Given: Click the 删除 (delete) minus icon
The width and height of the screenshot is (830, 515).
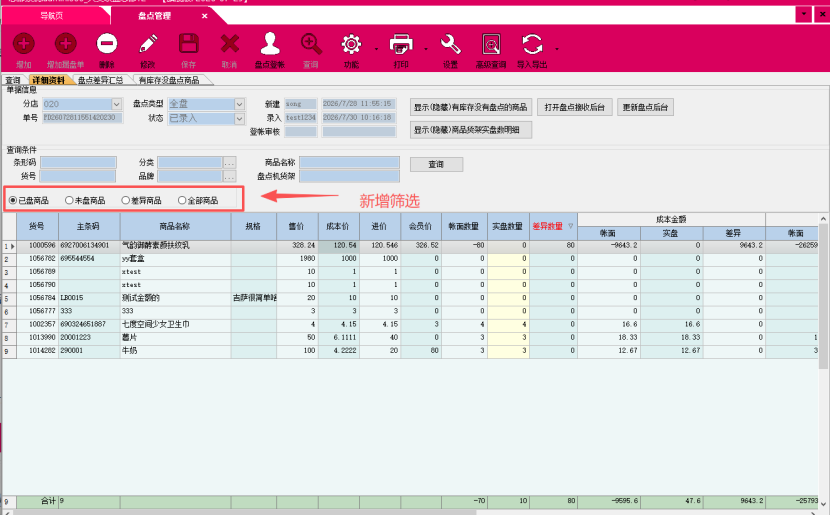Looking at the screenshot, I should point(106,44).
